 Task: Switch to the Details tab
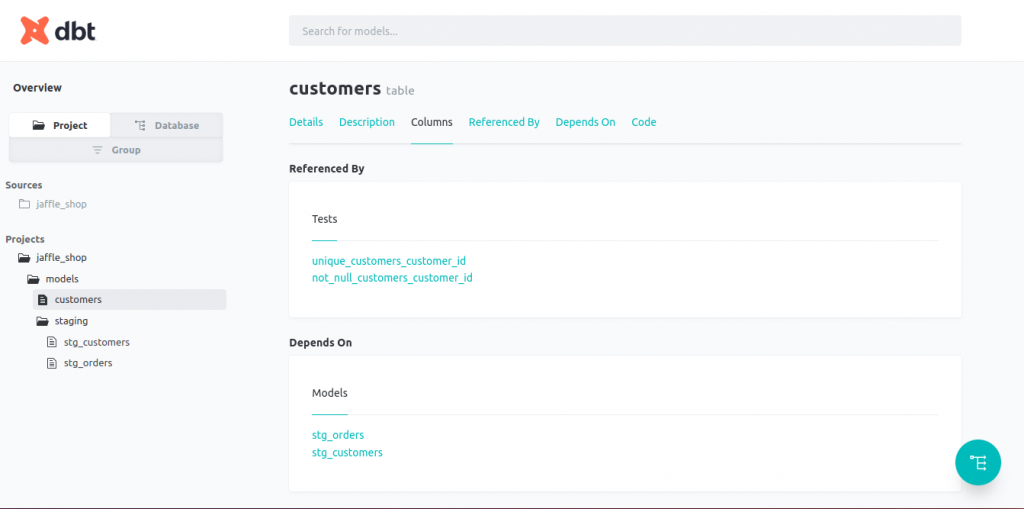point(306,122)
